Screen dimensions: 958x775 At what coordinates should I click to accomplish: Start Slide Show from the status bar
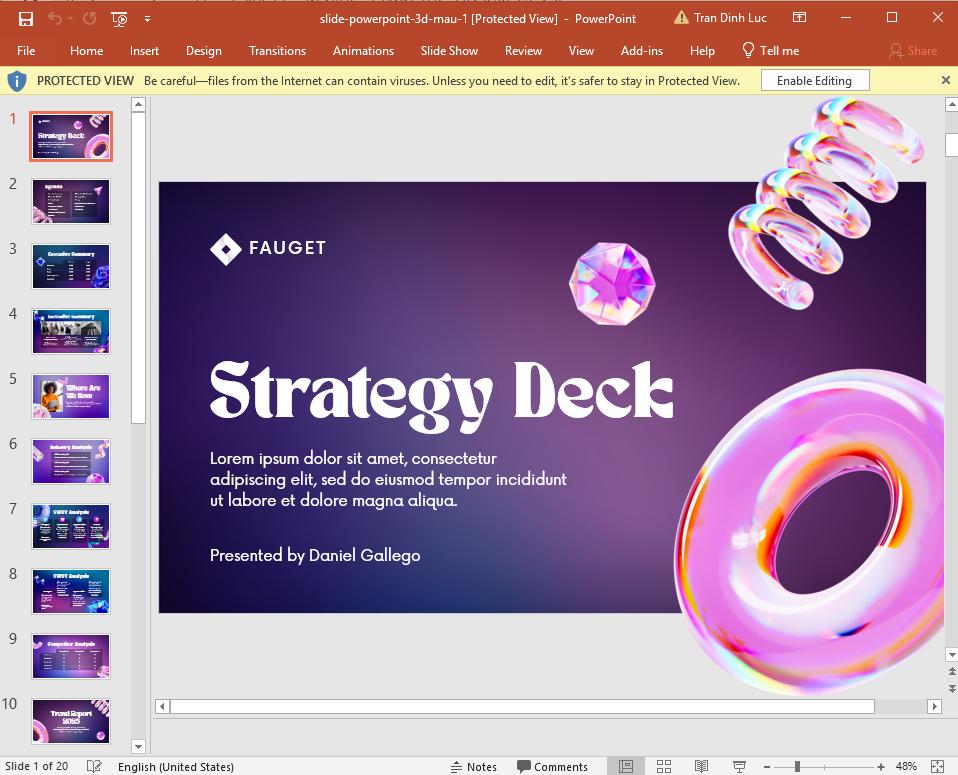740,767
